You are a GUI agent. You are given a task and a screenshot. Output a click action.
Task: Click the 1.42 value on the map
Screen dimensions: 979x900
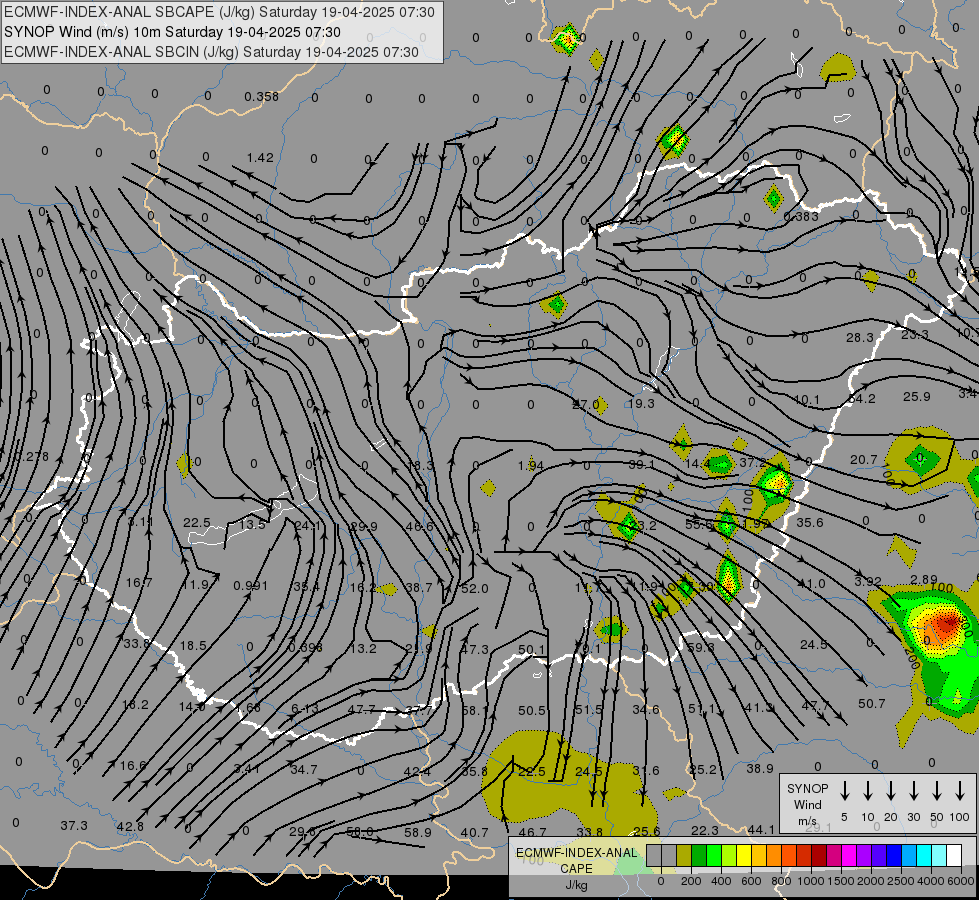pos(260,157)
